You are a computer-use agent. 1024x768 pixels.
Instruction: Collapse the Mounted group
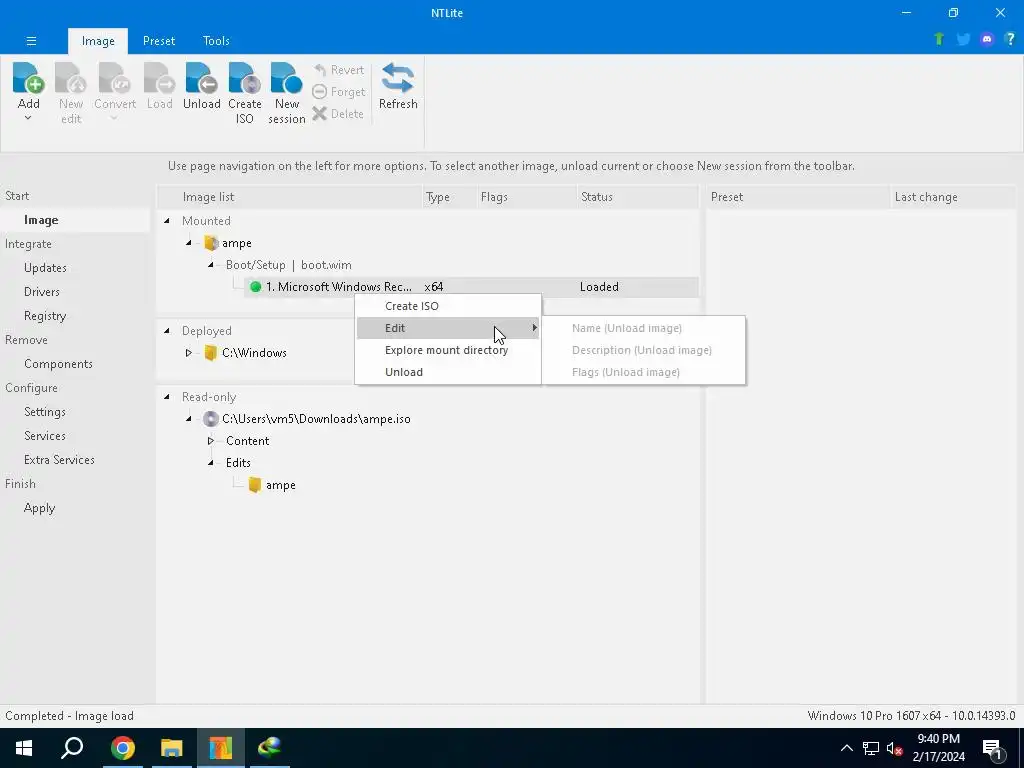[x=167, y=221]
